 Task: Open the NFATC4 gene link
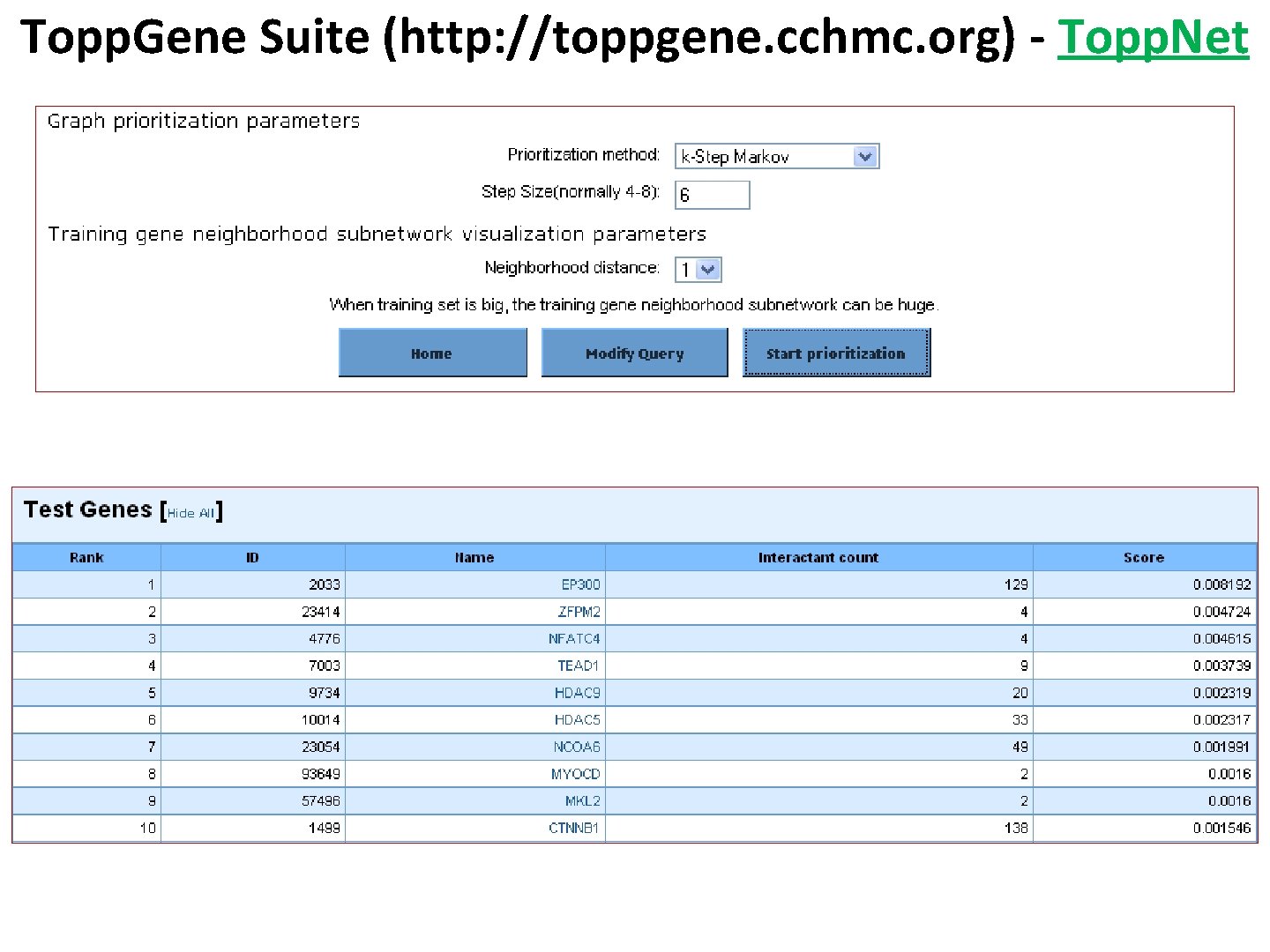574,639
